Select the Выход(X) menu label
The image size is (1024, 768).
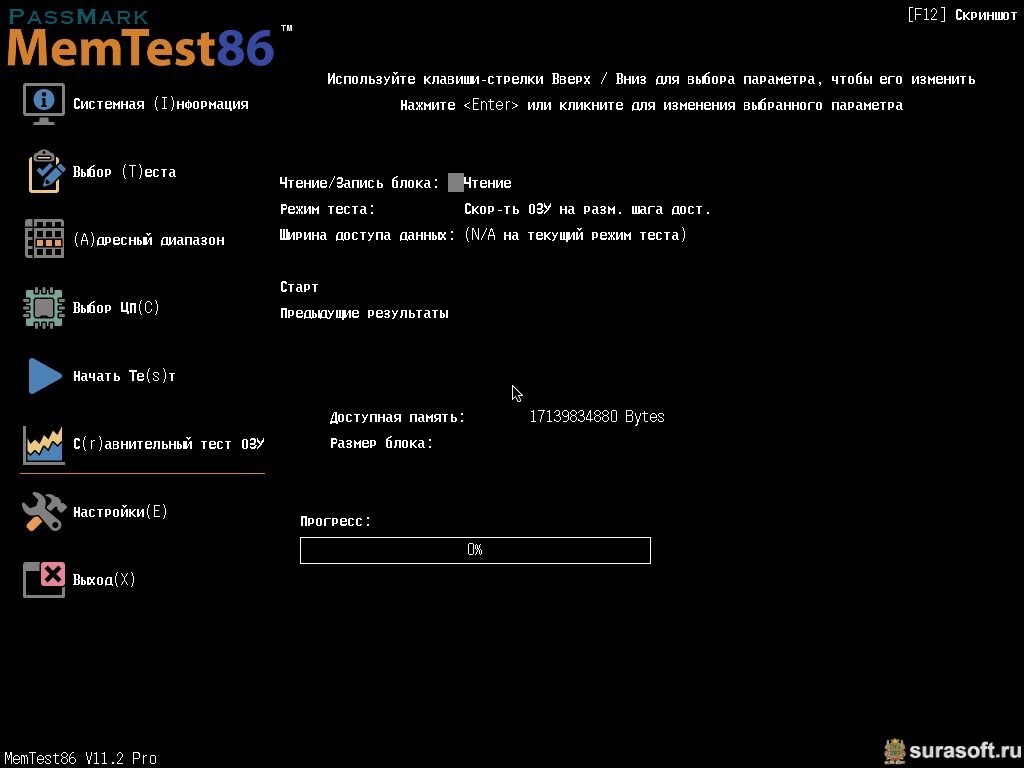tap(104, 580)
